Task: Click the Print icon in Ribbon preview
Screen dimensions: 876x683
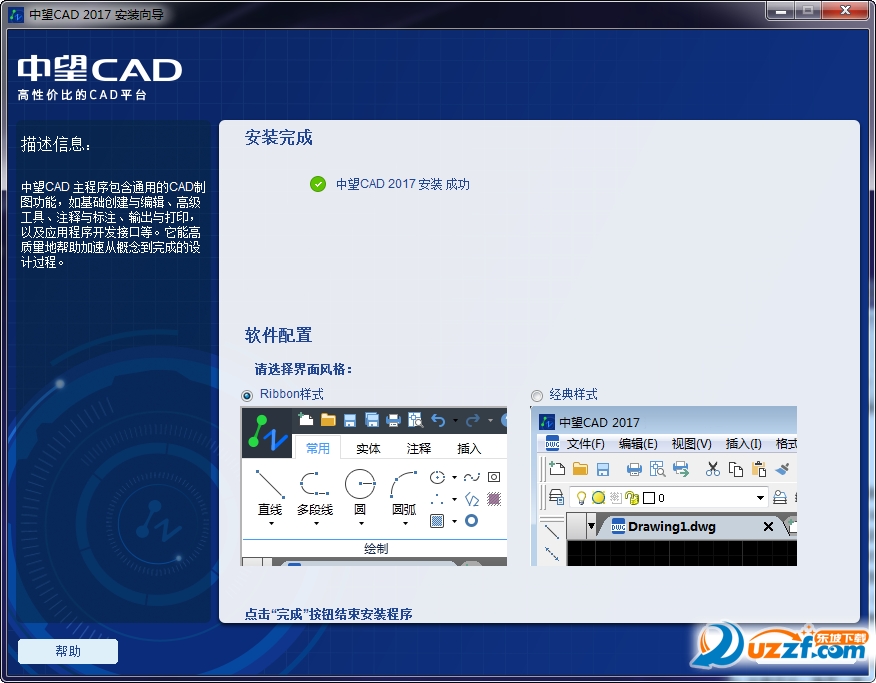Action: (x=393, y=420)
